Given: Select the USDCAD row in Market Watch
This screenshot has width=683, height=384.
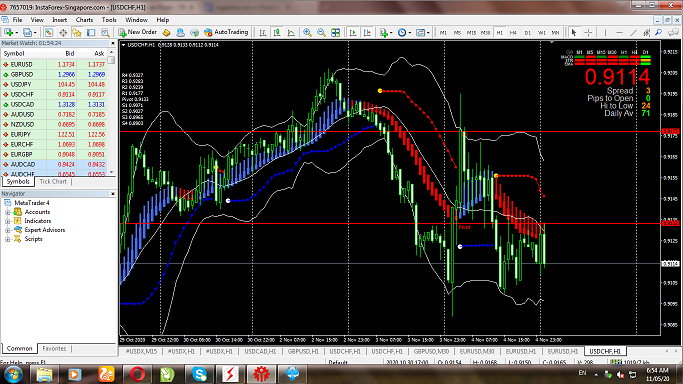Looking at the screenshot, I should [x=54, y=104].
